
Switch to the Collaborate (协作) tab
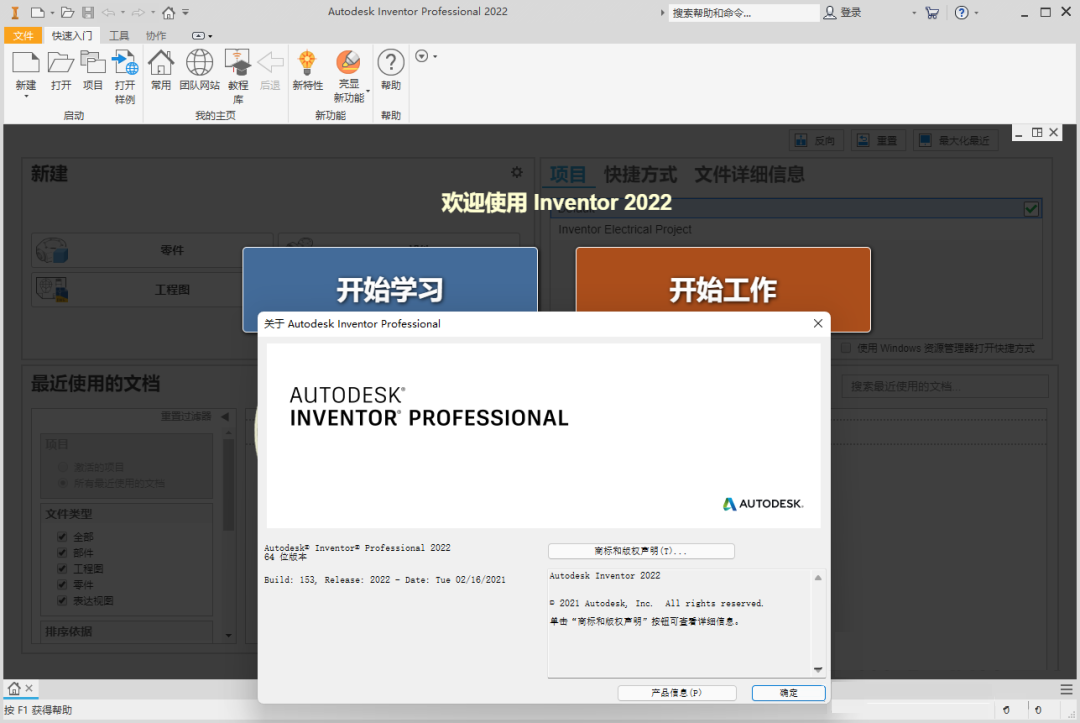pyautogui.click(x=156, y=36)
